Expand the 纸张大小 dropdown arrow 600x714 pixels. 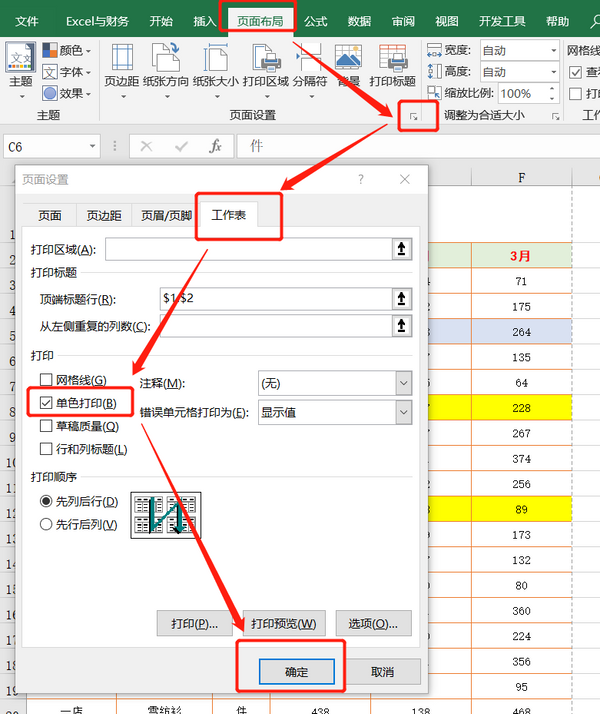pyautogui.click(x=217, y=97)
